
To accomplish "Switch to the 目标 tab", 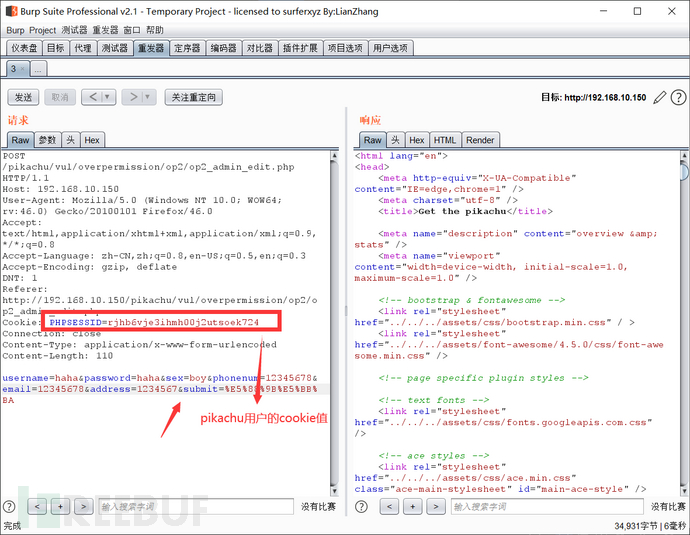I will (56, 48).
